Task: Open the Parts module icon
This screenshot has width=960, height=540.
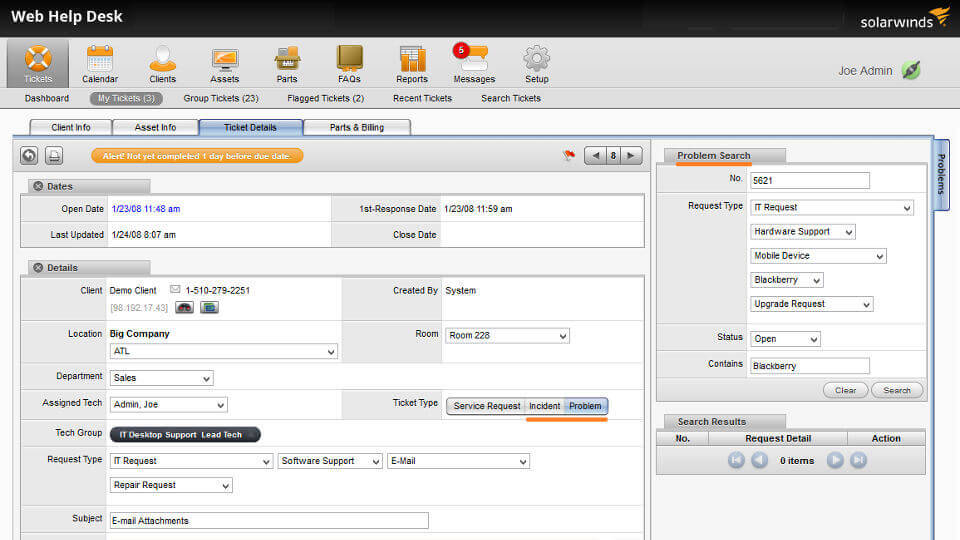Action: (x=287, y=59)
